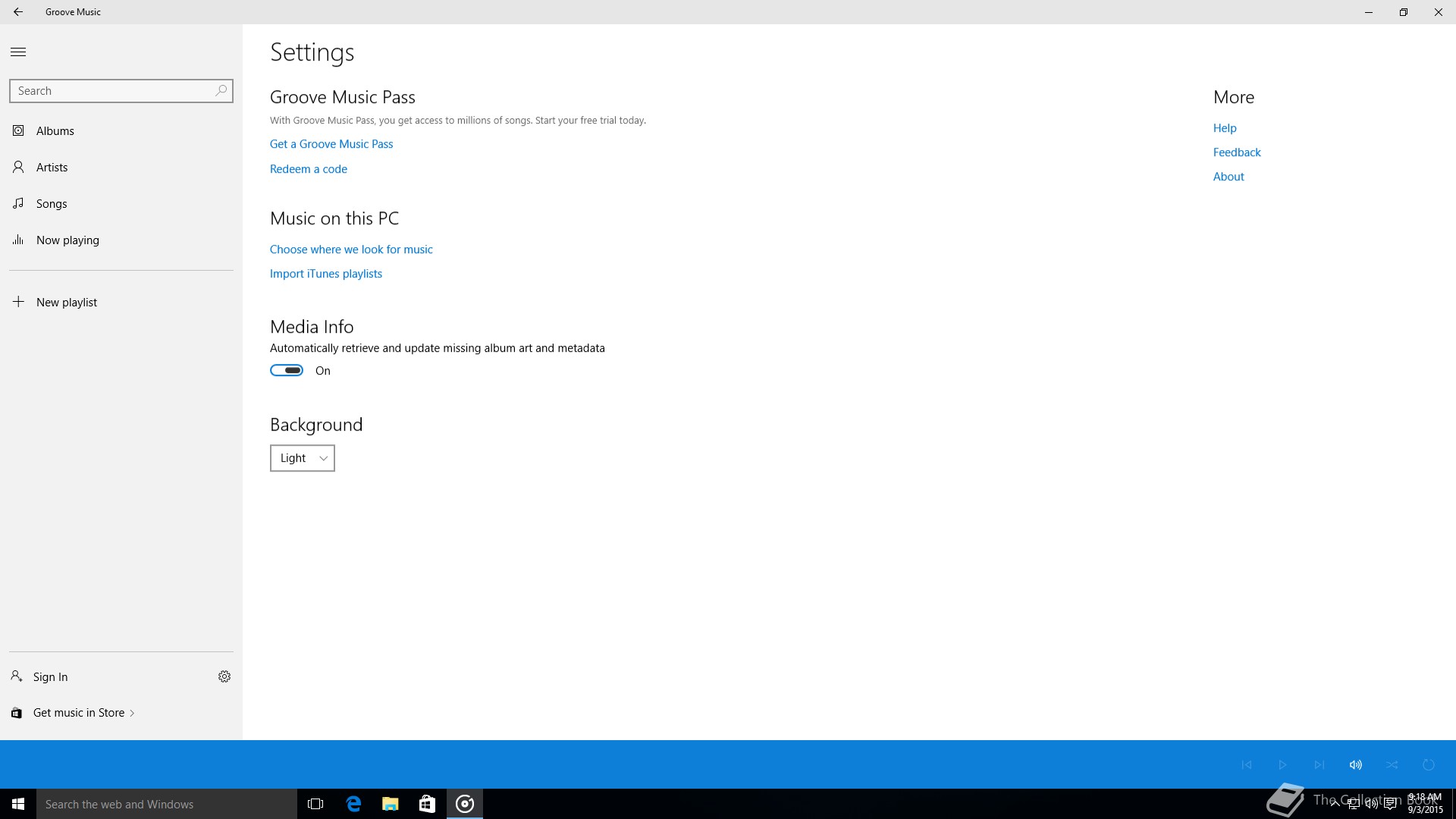The width and height of the screenshot is (1456, 819).
Task: Click the Groove Music search field
Action: point(121,90)
